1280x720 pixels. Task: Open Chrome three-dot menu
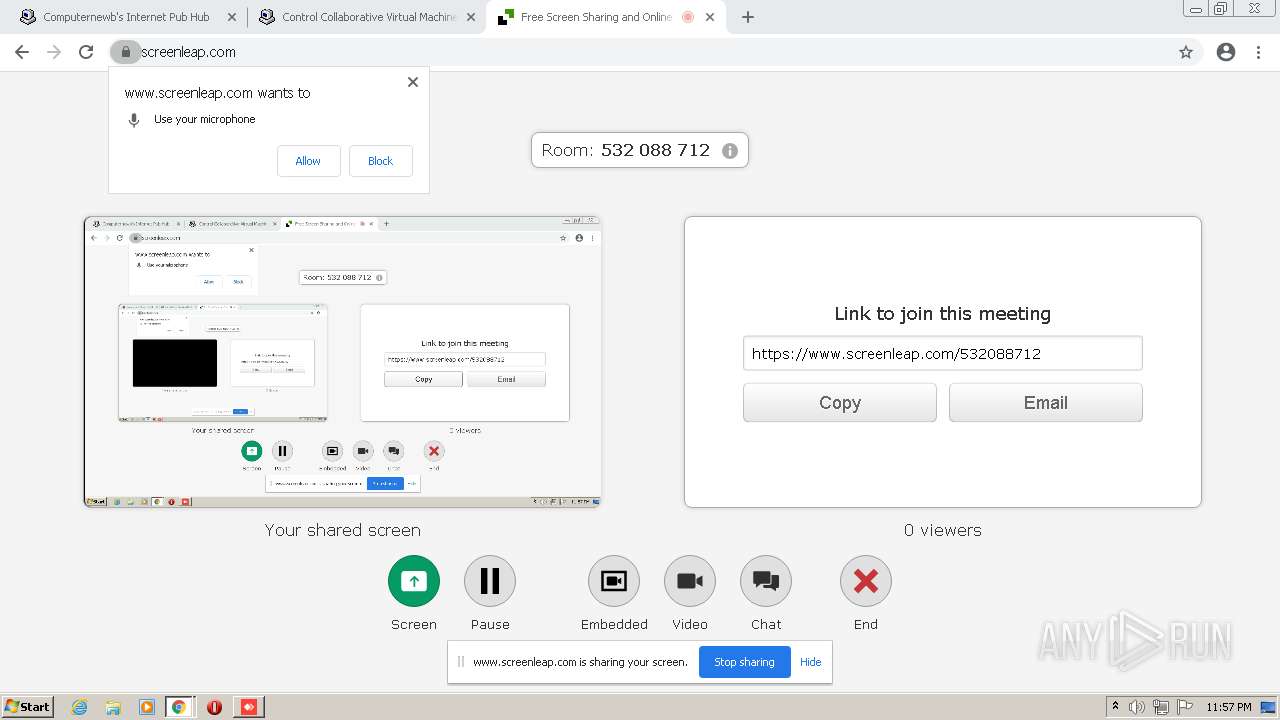(1259, 52)
